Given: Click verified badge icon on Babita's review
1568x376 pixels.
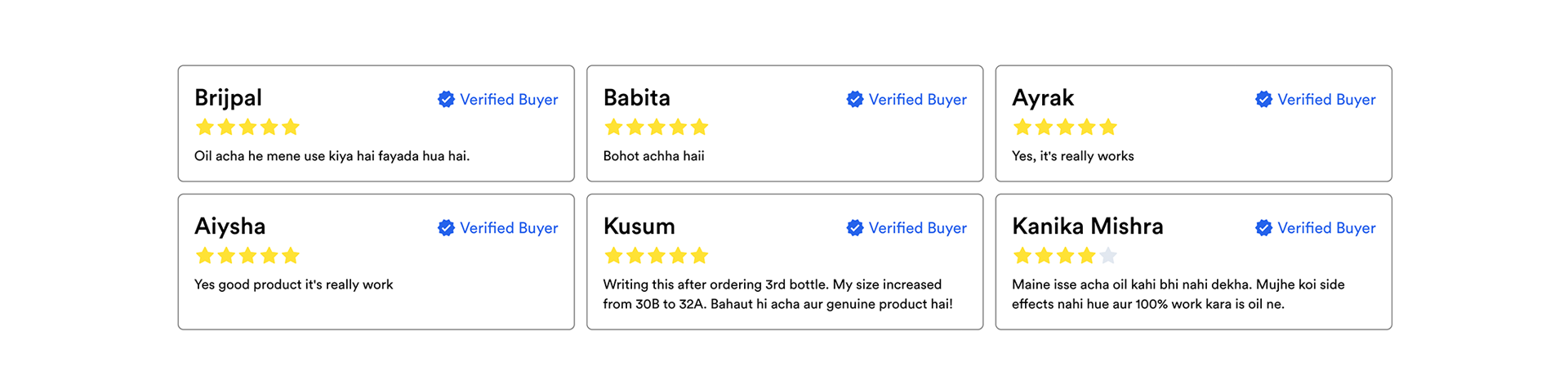Looking at the screenshot, I should click(x=855, y=100).
